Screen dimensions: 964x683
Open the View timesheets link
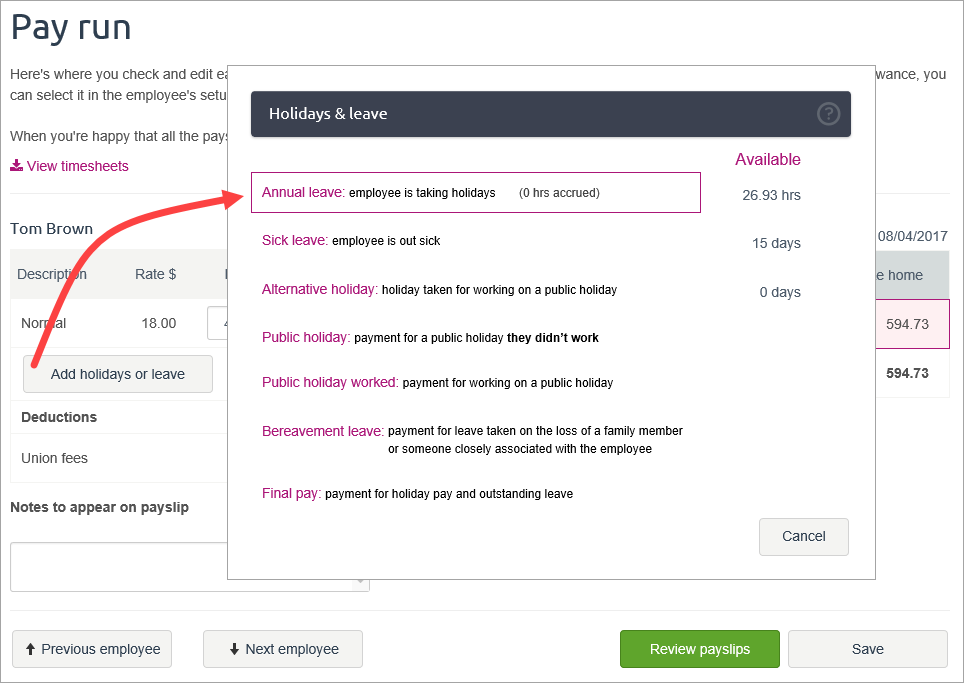[77, 166]
